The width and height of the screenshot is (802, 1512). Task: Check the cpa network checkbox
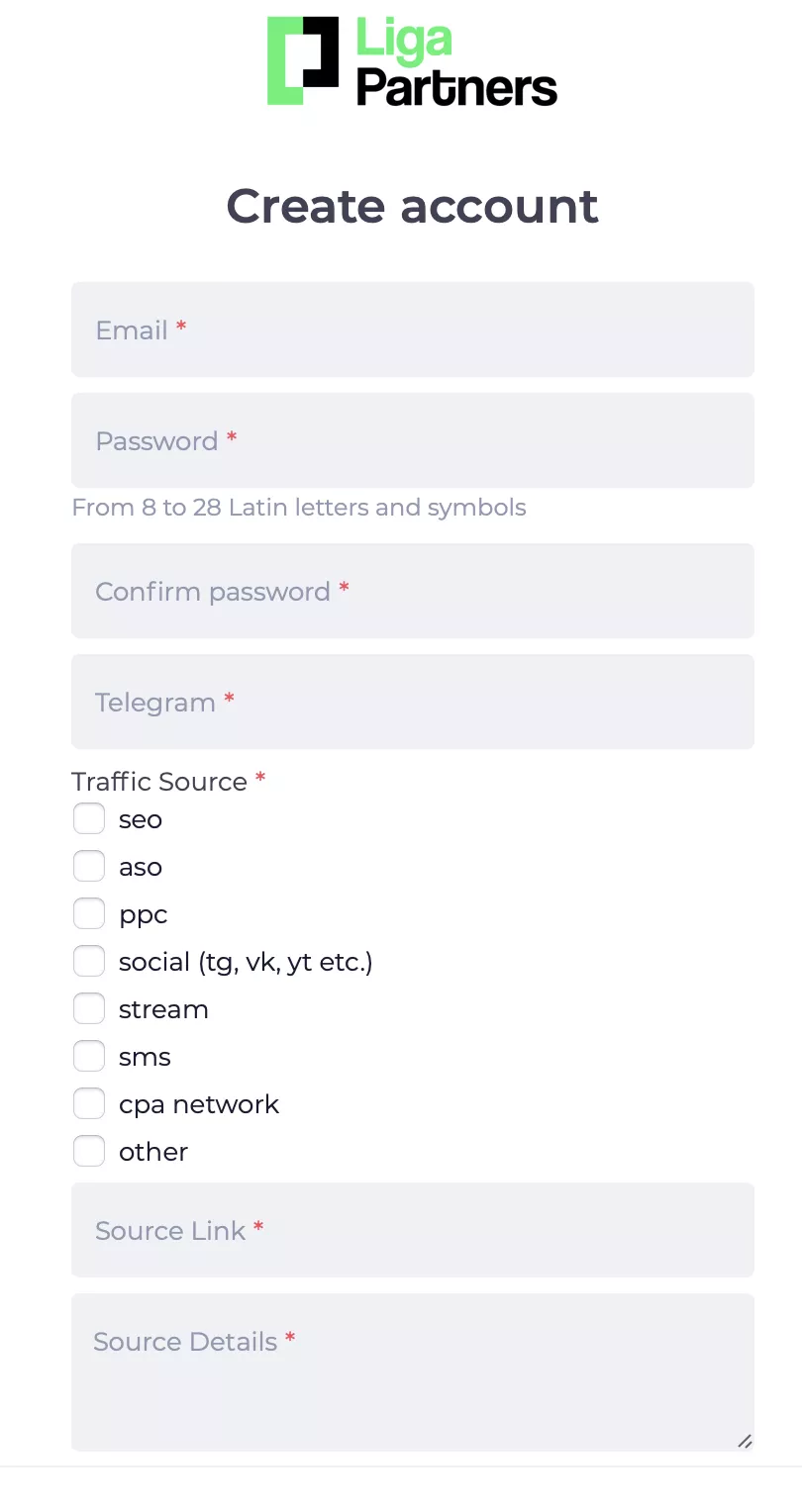pos(89,1104)
